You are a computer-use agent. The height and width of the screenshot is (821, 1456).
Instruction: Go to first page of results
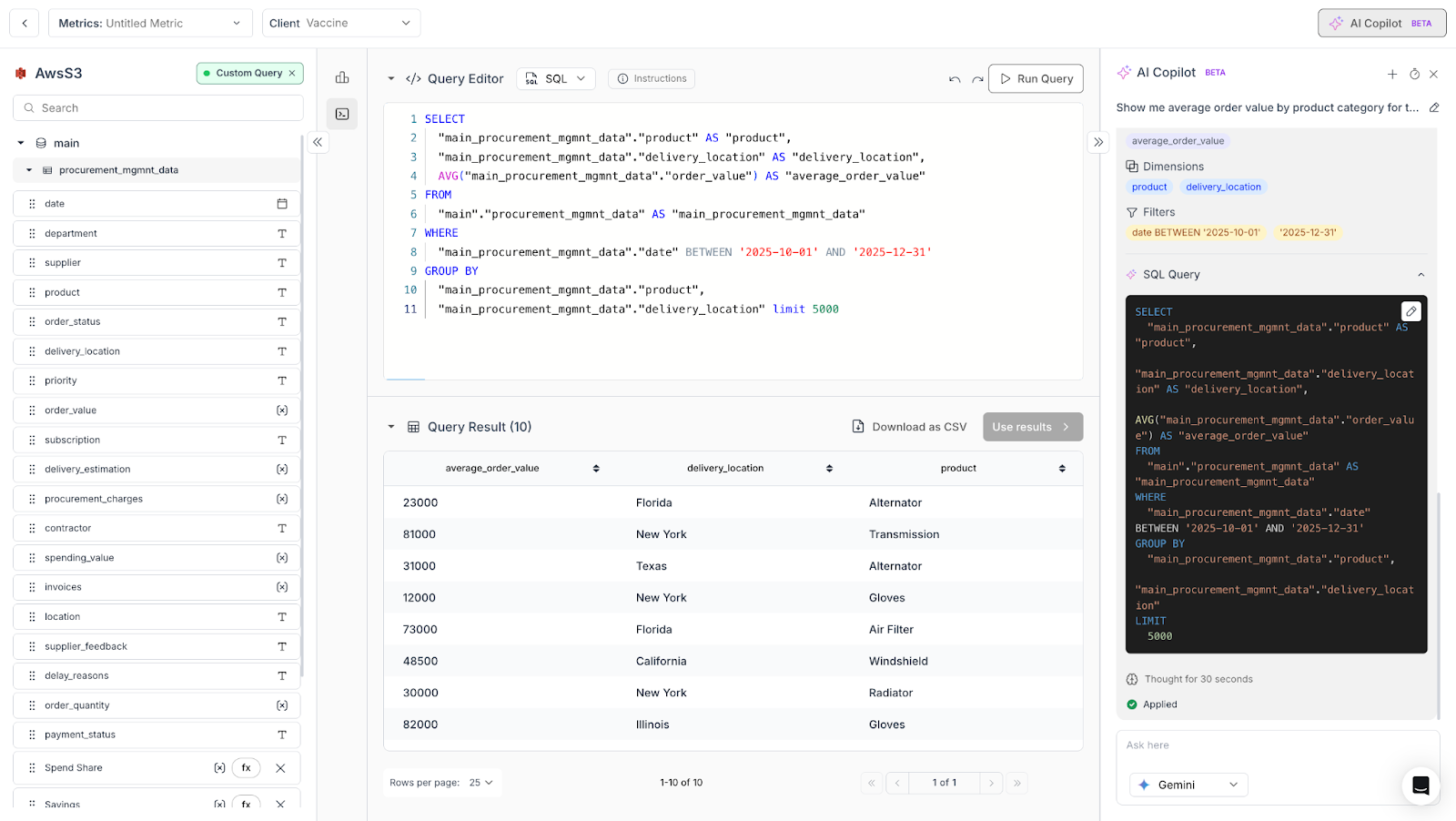[872, 783]
